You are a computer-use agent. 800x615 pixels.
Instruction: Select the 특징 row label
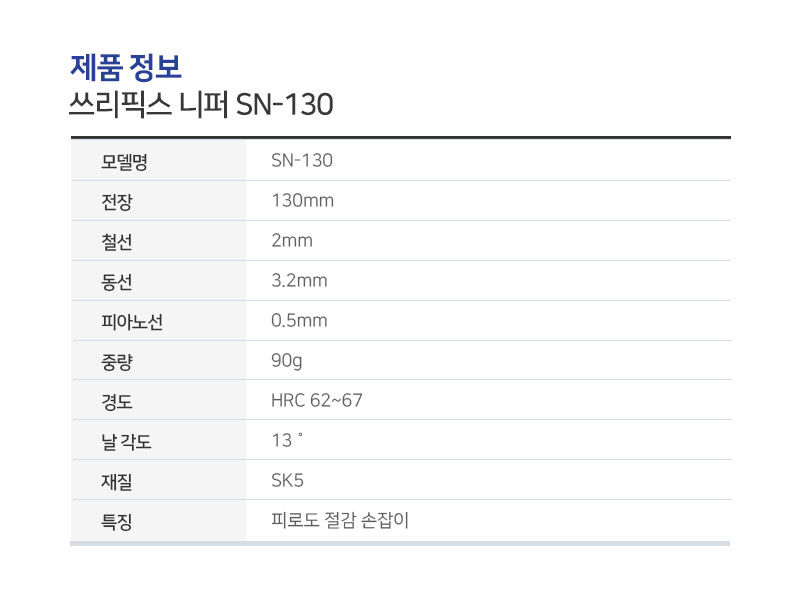[117, 522]
